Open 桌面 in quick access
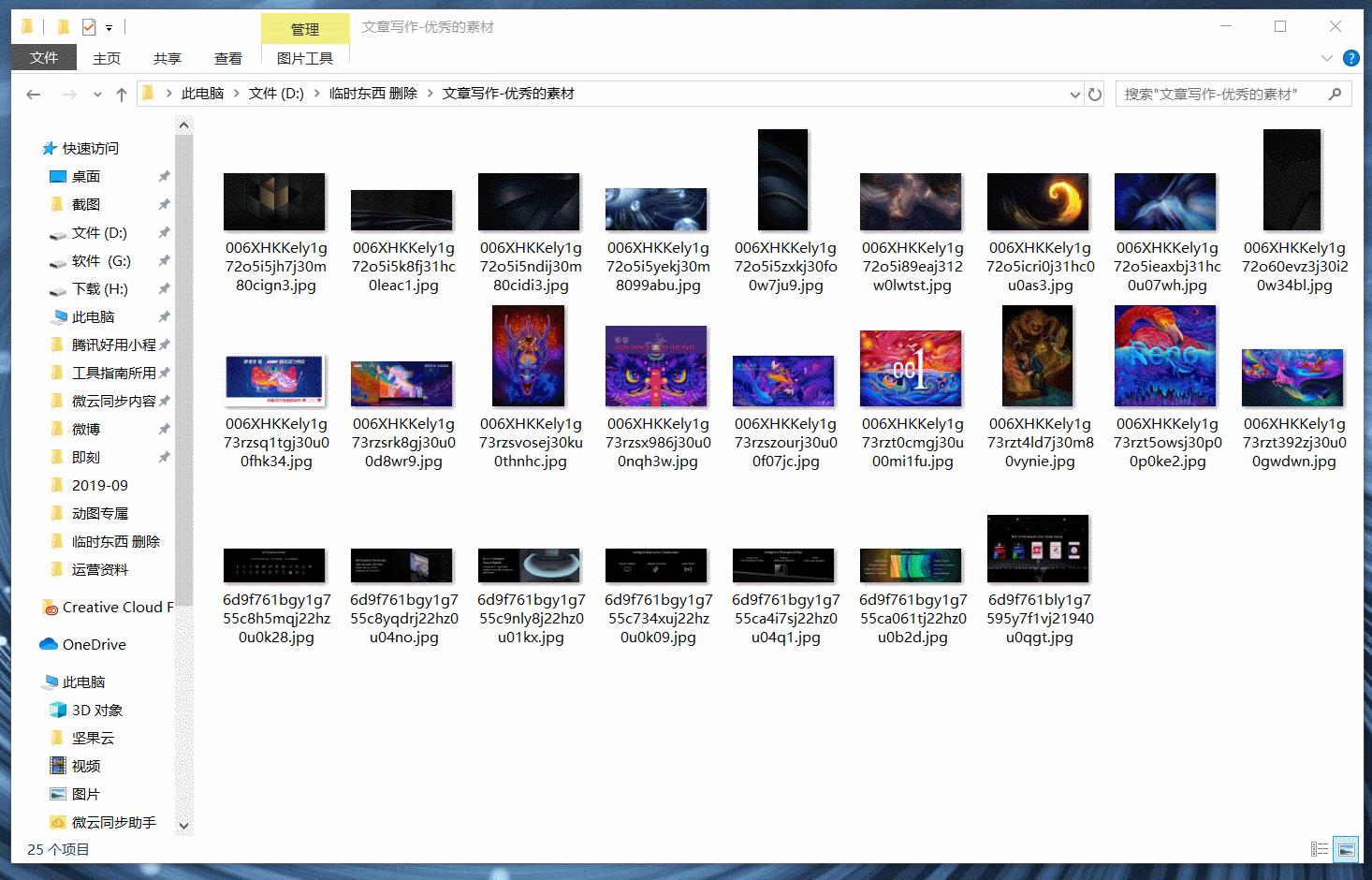This screenshot has width=1372, height=880. [x=86, y=176]
